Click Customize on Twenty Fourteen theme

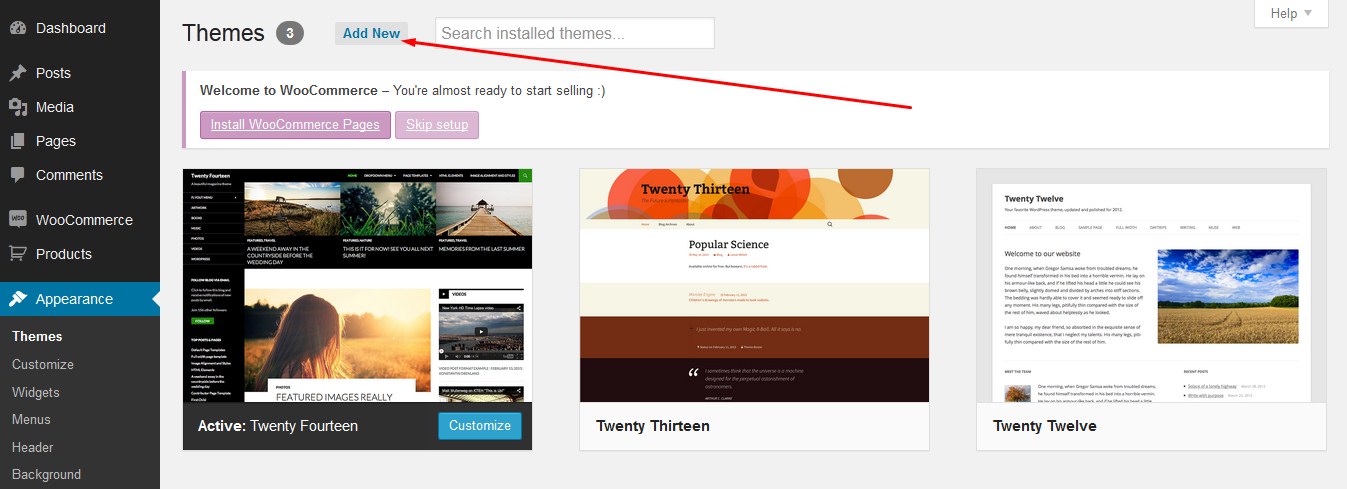pos(480,425)
